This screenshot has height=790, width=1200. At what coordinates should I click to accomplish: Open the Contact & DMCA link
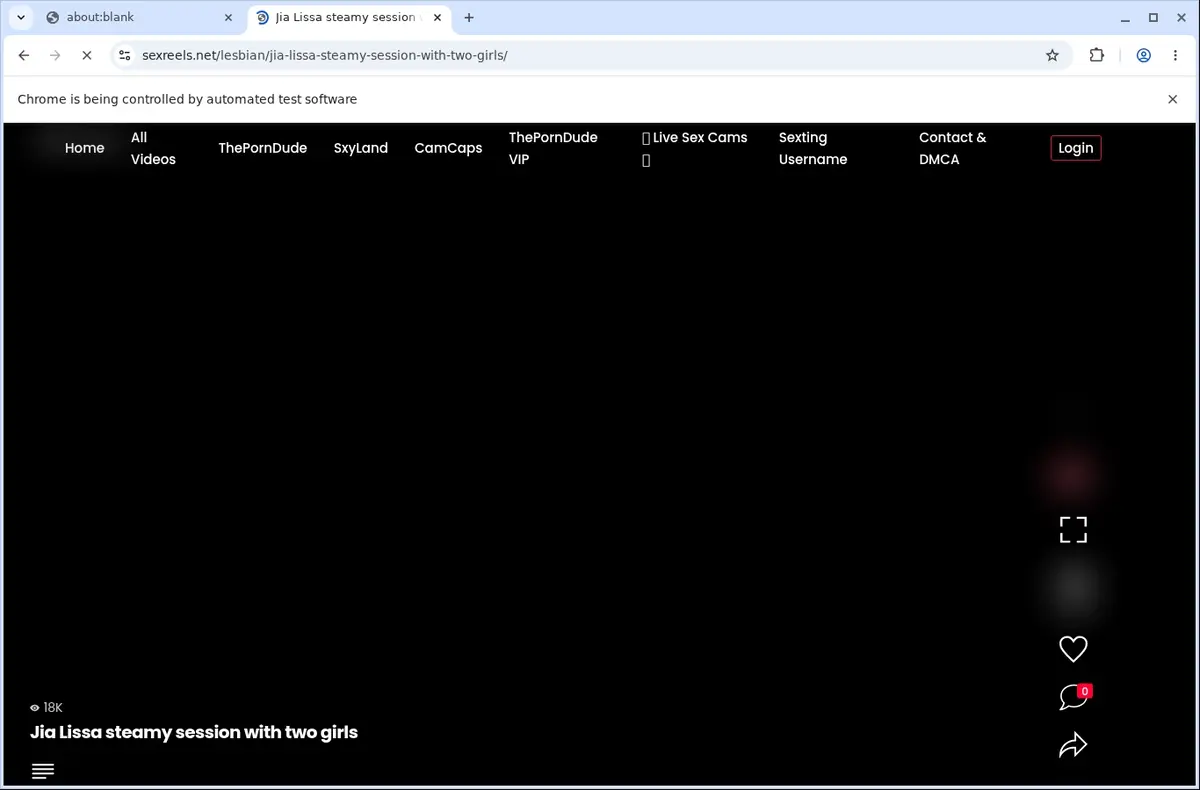pyautogui.click(x=952, y=148)
